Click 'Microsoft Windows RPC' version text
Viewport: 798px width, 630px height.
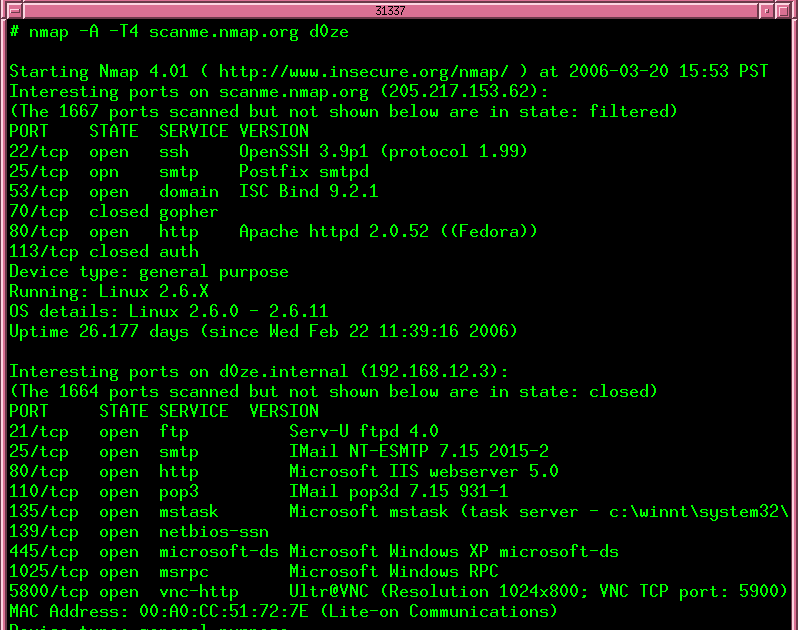click(x=393, y=571)
